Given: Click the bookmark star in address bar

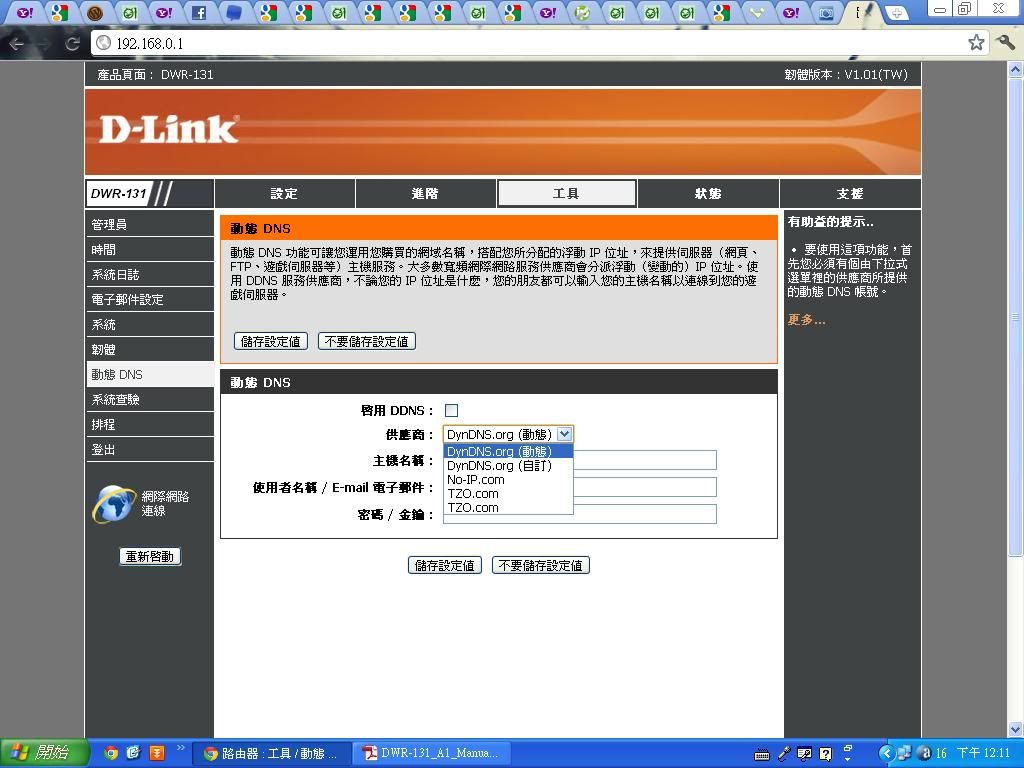Looking at the screenshot, I should [x=976, y=42].
